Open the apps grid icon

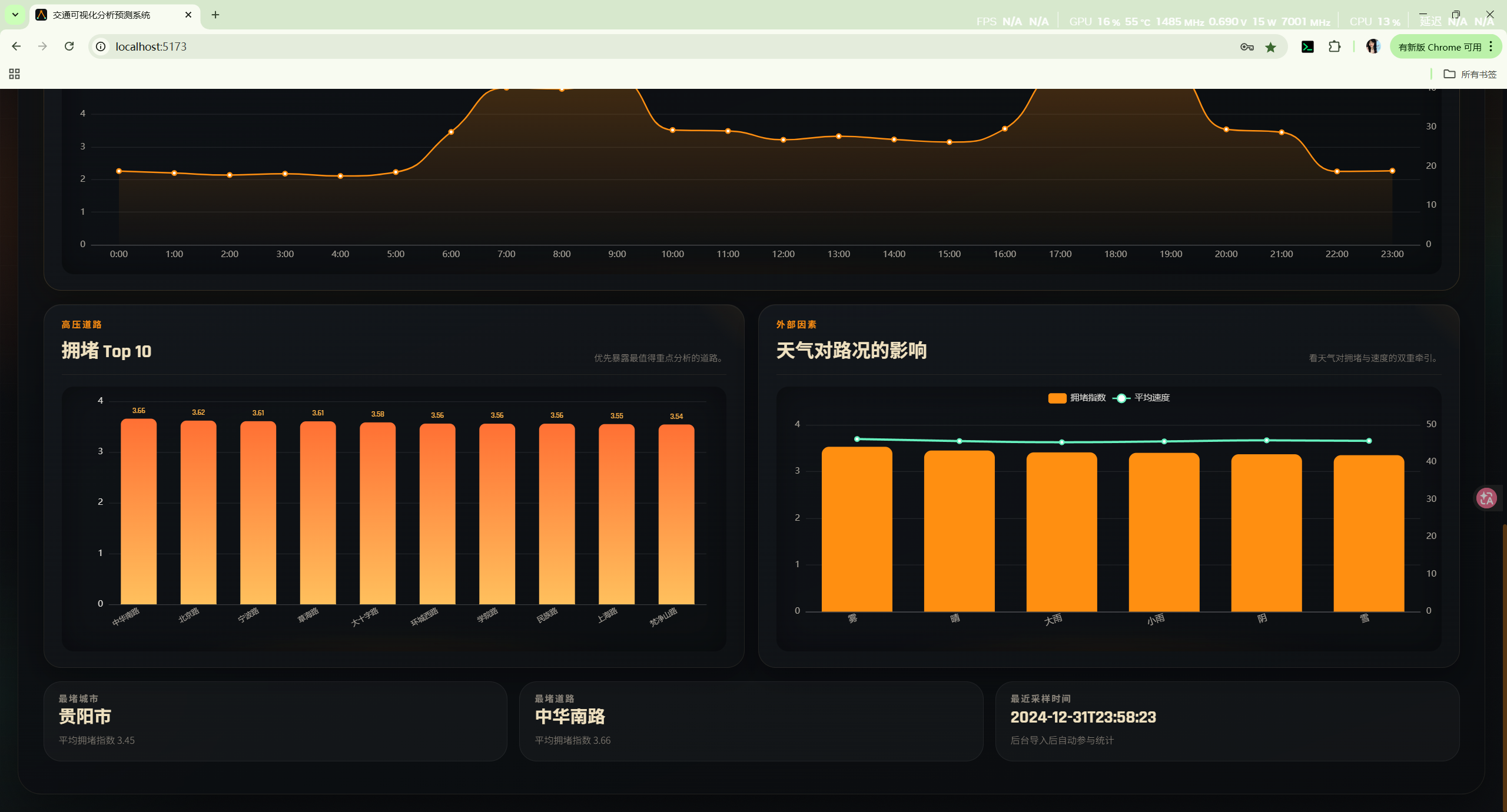click(15, 74)
